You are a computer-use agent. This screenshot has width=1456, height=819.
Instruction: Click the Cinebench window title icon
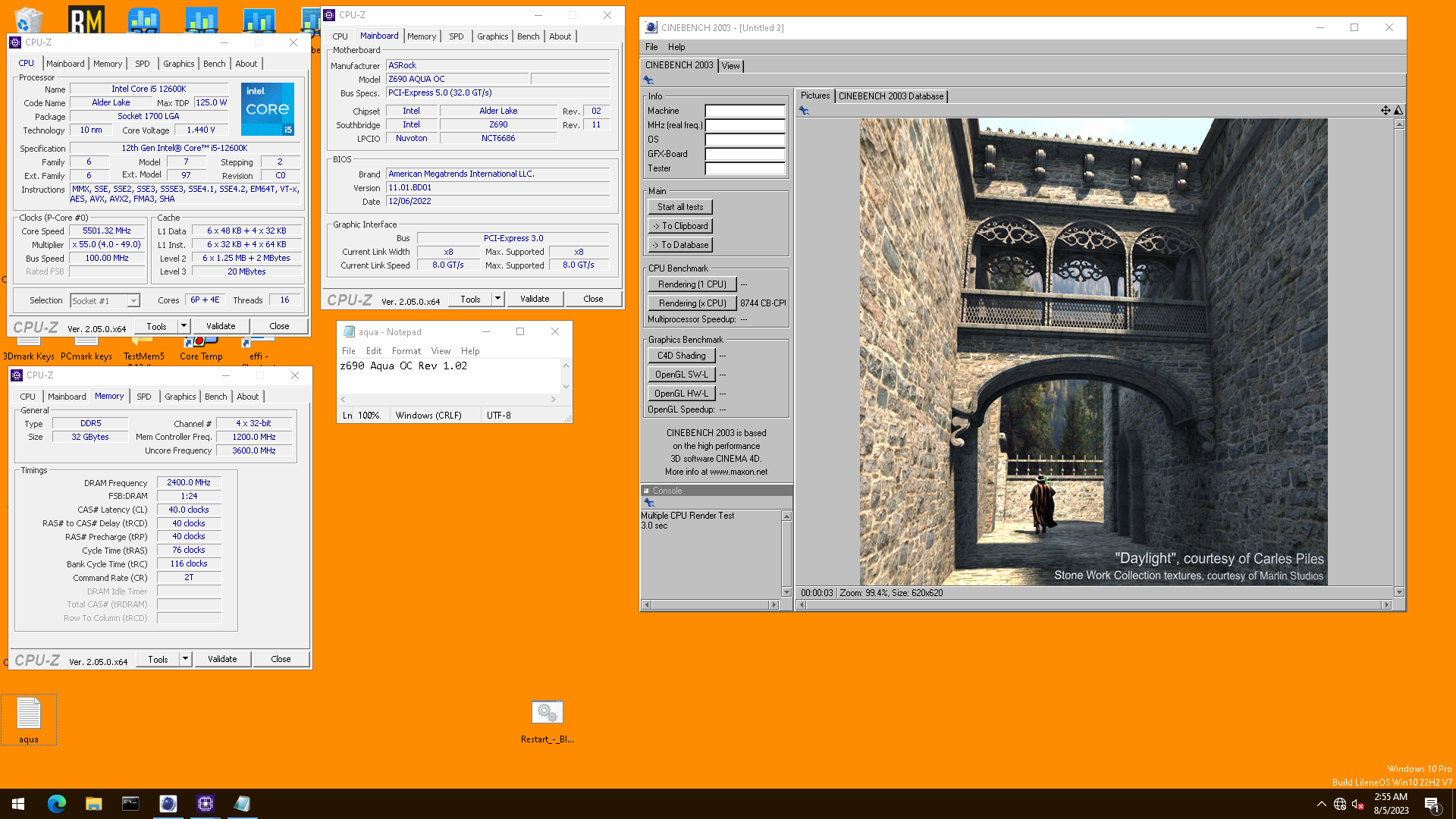(x=651, y=27)
